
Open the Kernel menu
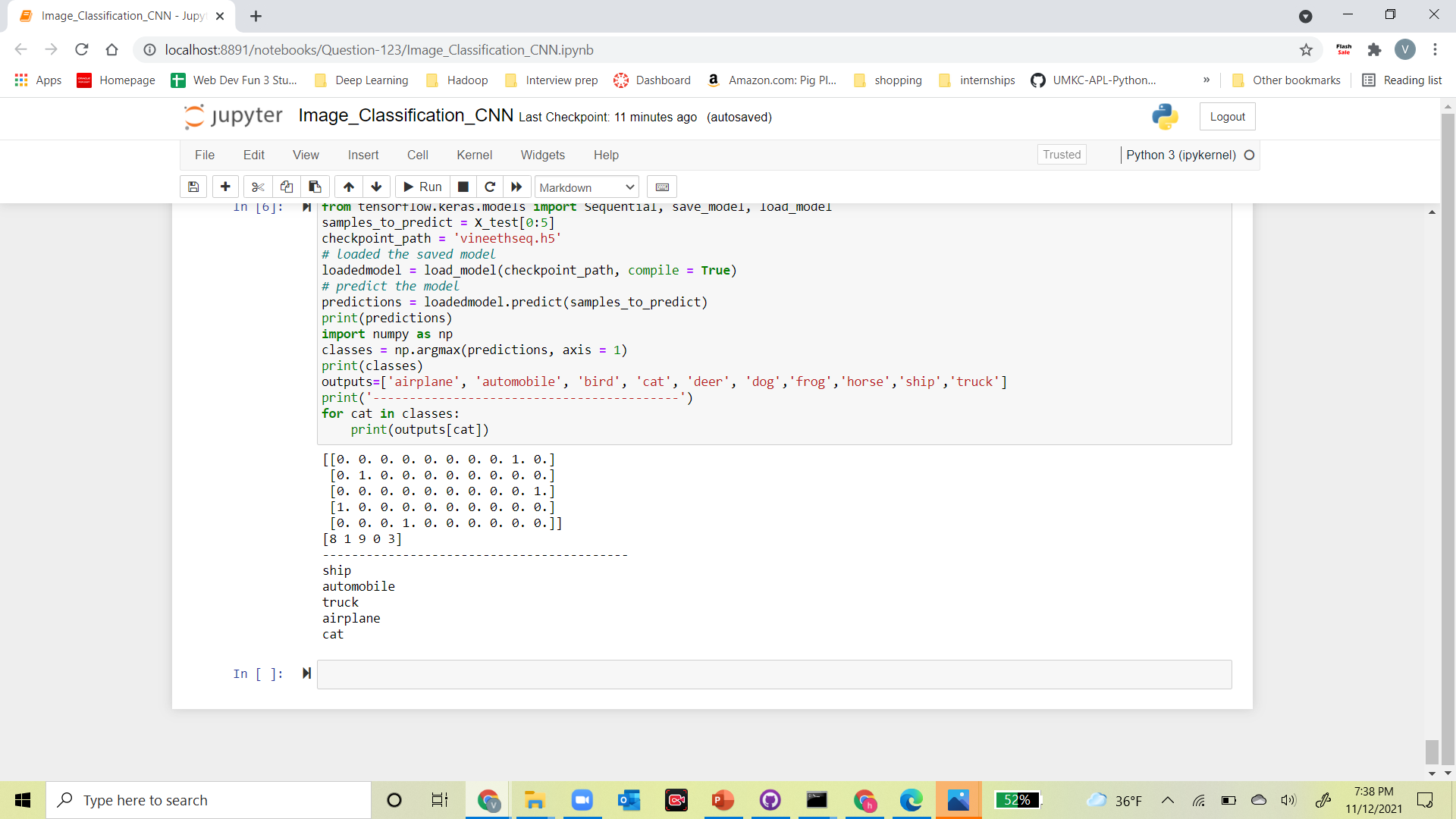475,155
